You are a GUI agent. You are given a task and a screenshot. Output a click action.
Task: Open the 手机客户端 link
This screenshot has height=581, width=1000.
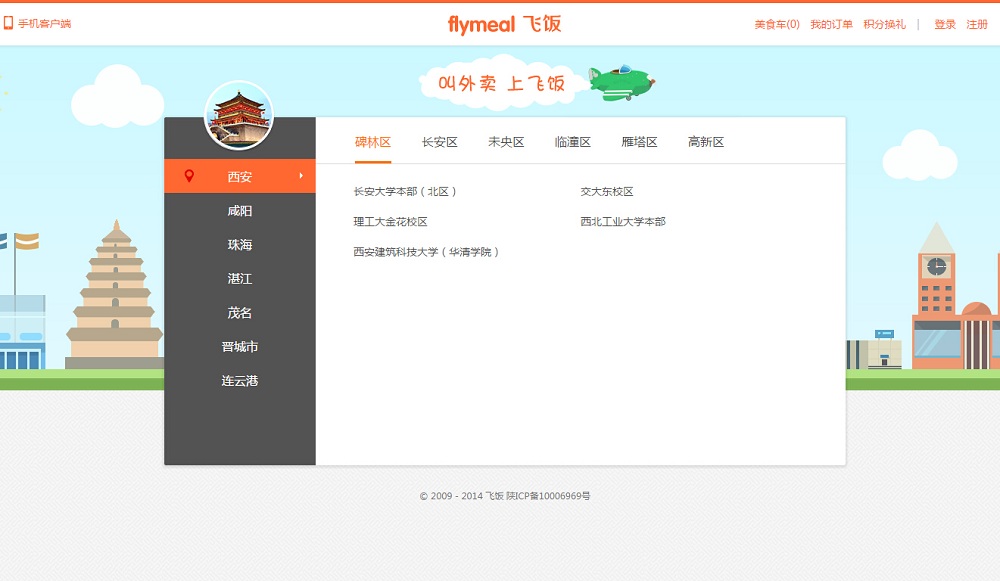pos(44,24)
